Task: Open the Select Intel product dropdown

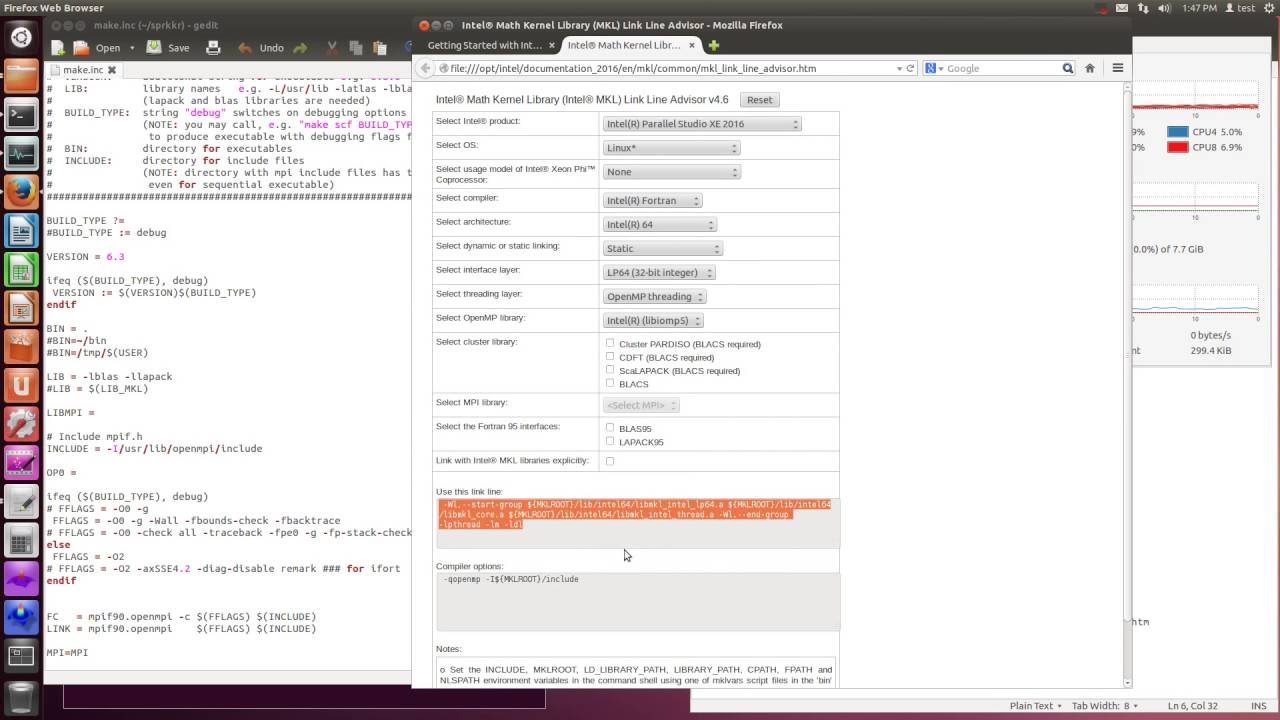Action: click(x=703, y=124)
